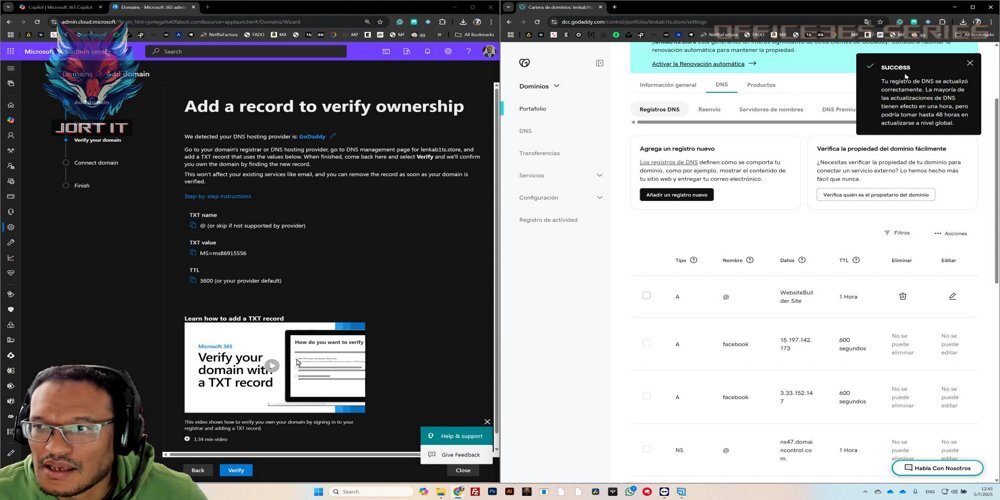Click the Back button in wizard

point(198,470)
